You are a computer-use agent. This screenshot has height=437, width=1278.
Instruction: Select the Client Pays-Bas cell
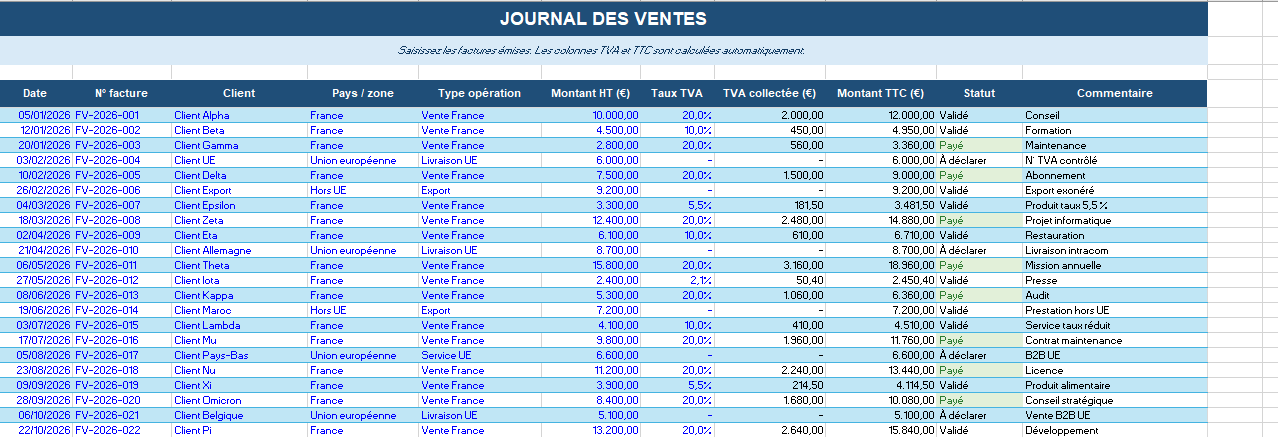(x=239, y=355)
